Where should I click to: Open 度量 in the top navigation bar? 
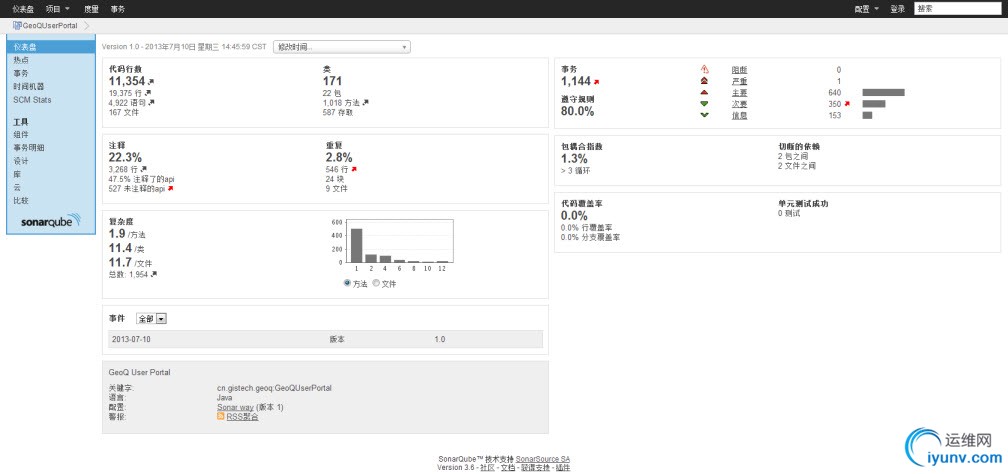pos(91,9)
